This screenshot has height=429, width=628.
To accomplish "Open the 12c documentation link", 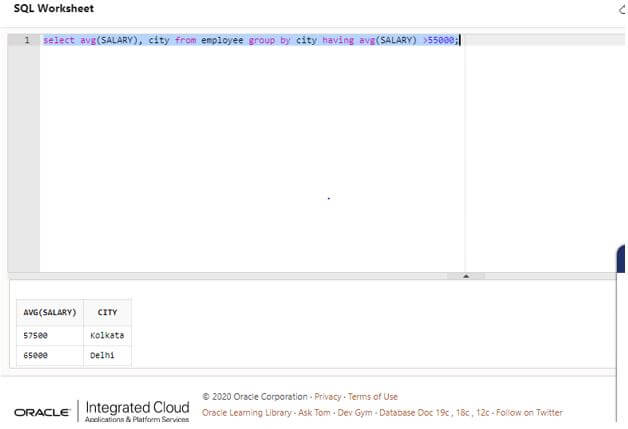I will [483, 413].
